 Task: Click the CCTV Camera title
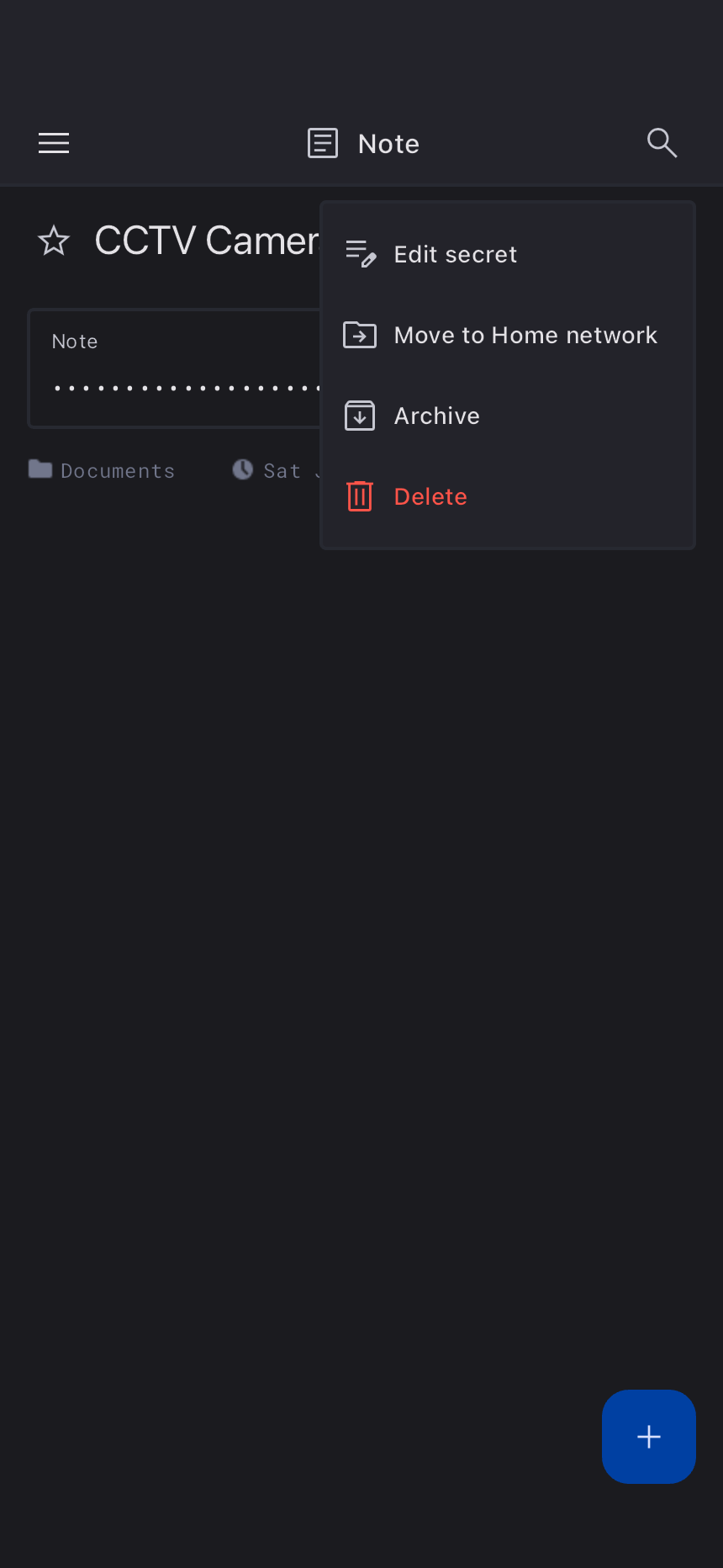tap(207, 241)
